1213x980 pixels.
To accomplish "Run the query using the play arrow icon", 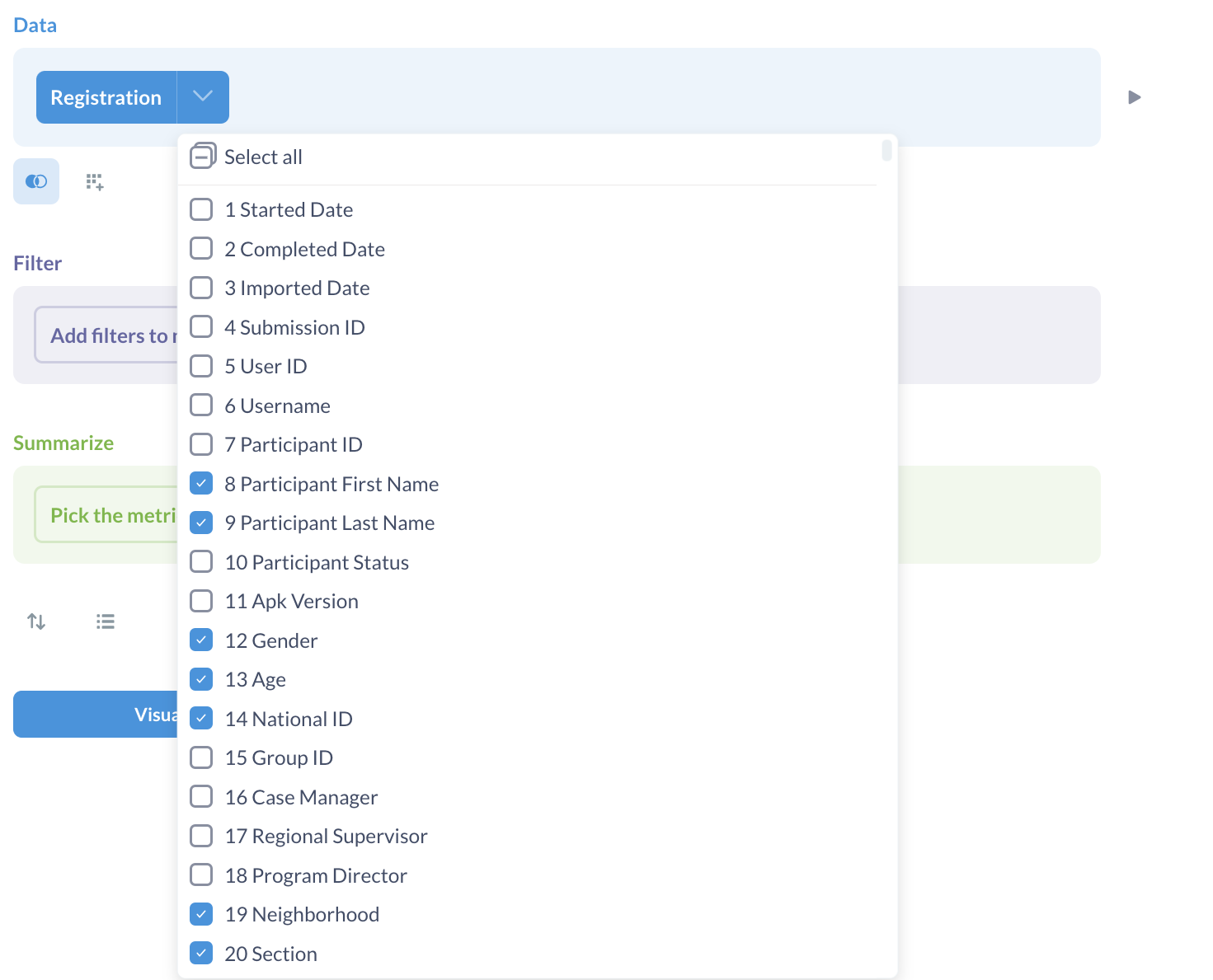I will pyautogui.click(x=1134, y=97).
